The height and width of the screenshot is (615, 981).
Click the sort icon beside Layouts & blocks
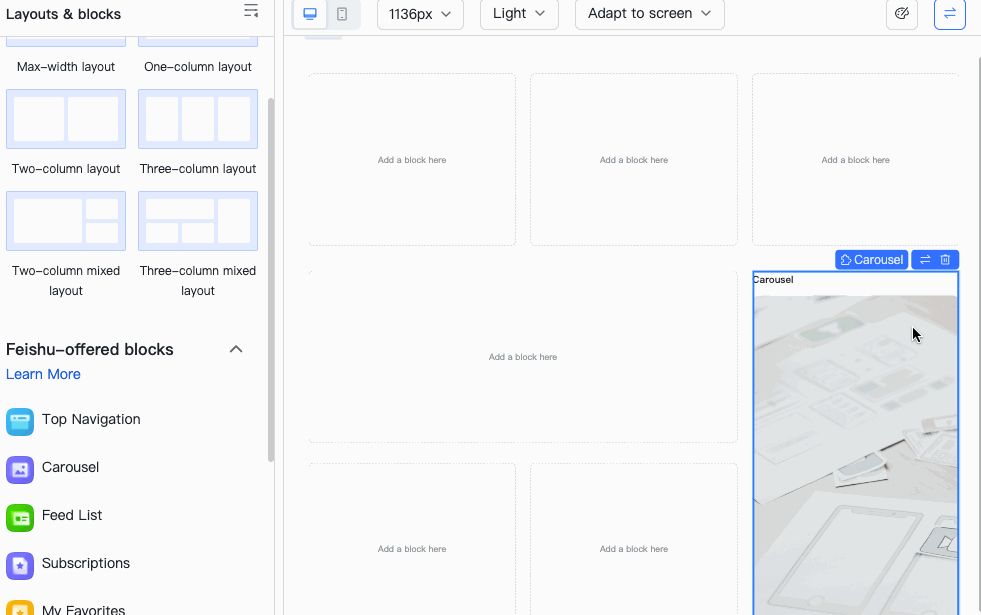[x=250, y=11]
